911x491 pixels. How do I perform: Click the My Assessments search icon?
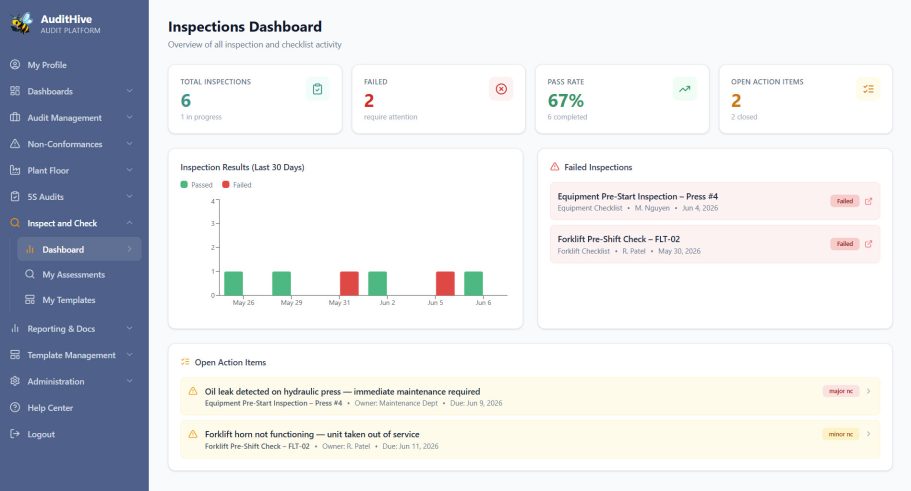[30, 274]
